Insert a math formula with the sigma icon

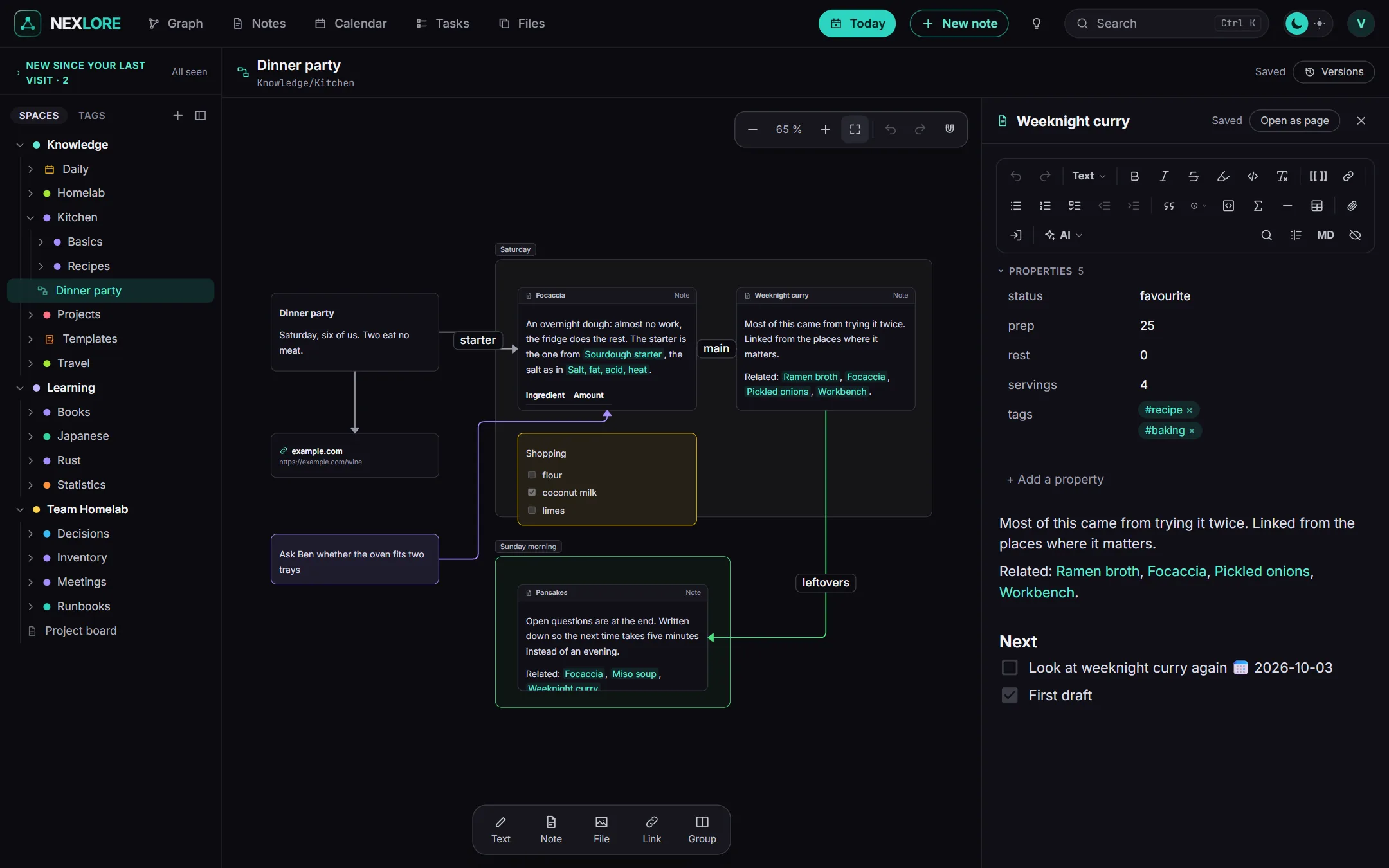pyautogui.click(x=1258, y=206)
